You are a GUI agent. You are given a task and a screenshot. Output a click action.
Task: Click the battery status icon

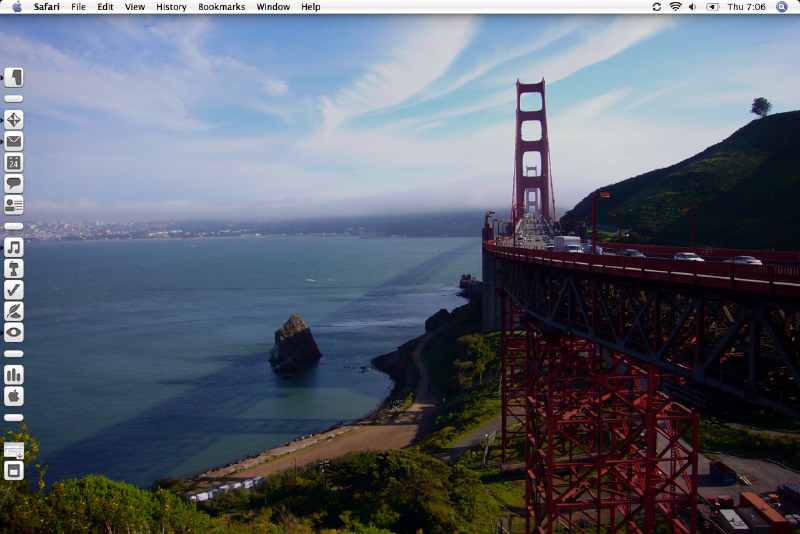(712, 7)
